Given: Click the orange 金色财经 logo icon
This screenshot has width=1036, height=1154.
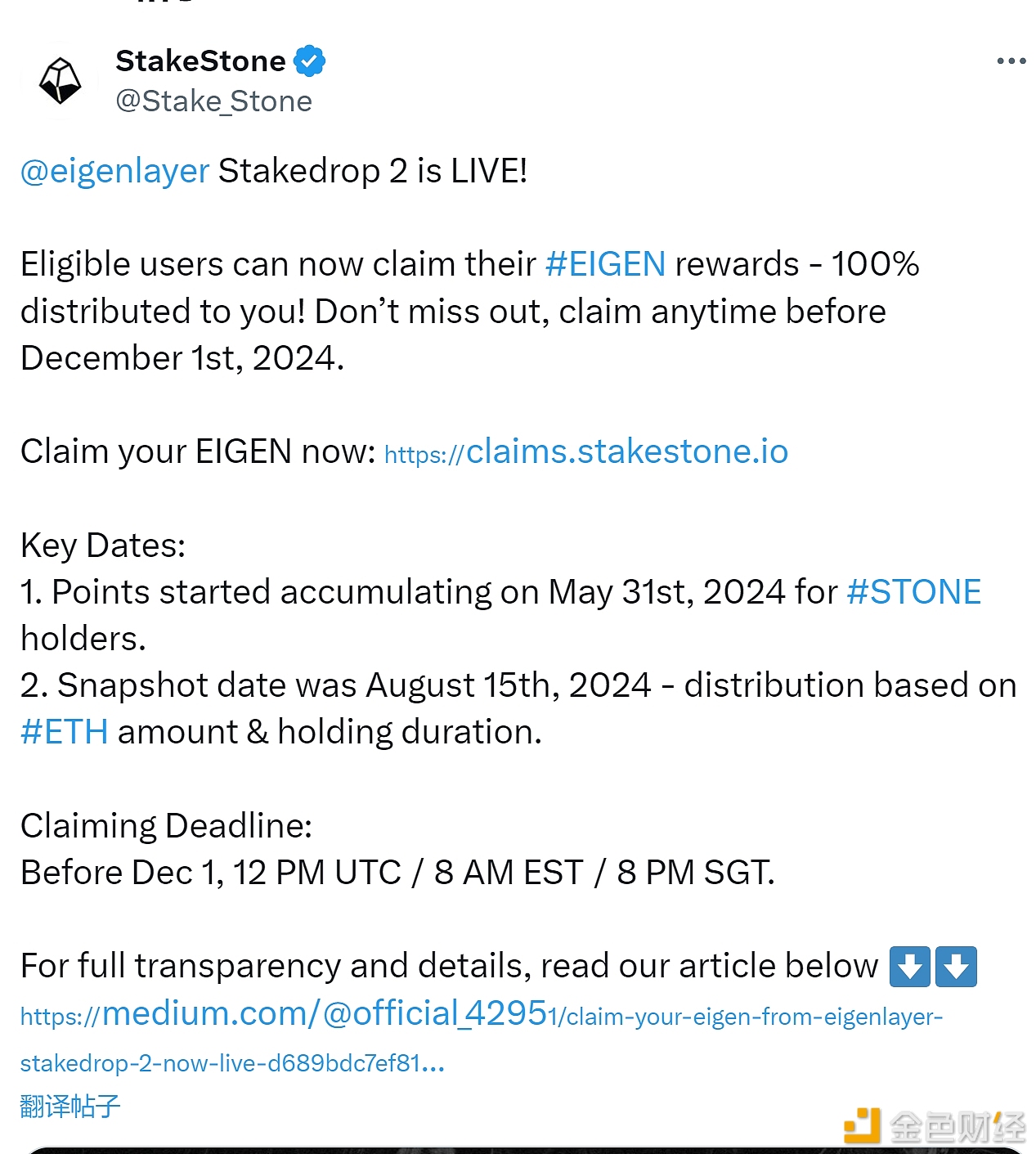Looking at the screenshot, I should click(x=862, y=1125).
